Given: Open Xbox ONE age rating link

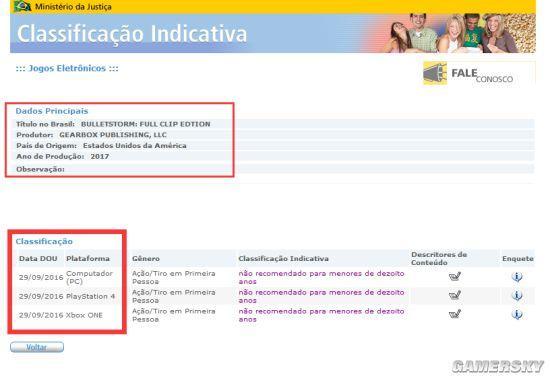Looking at the screenshot, I should tap(321, 315).
